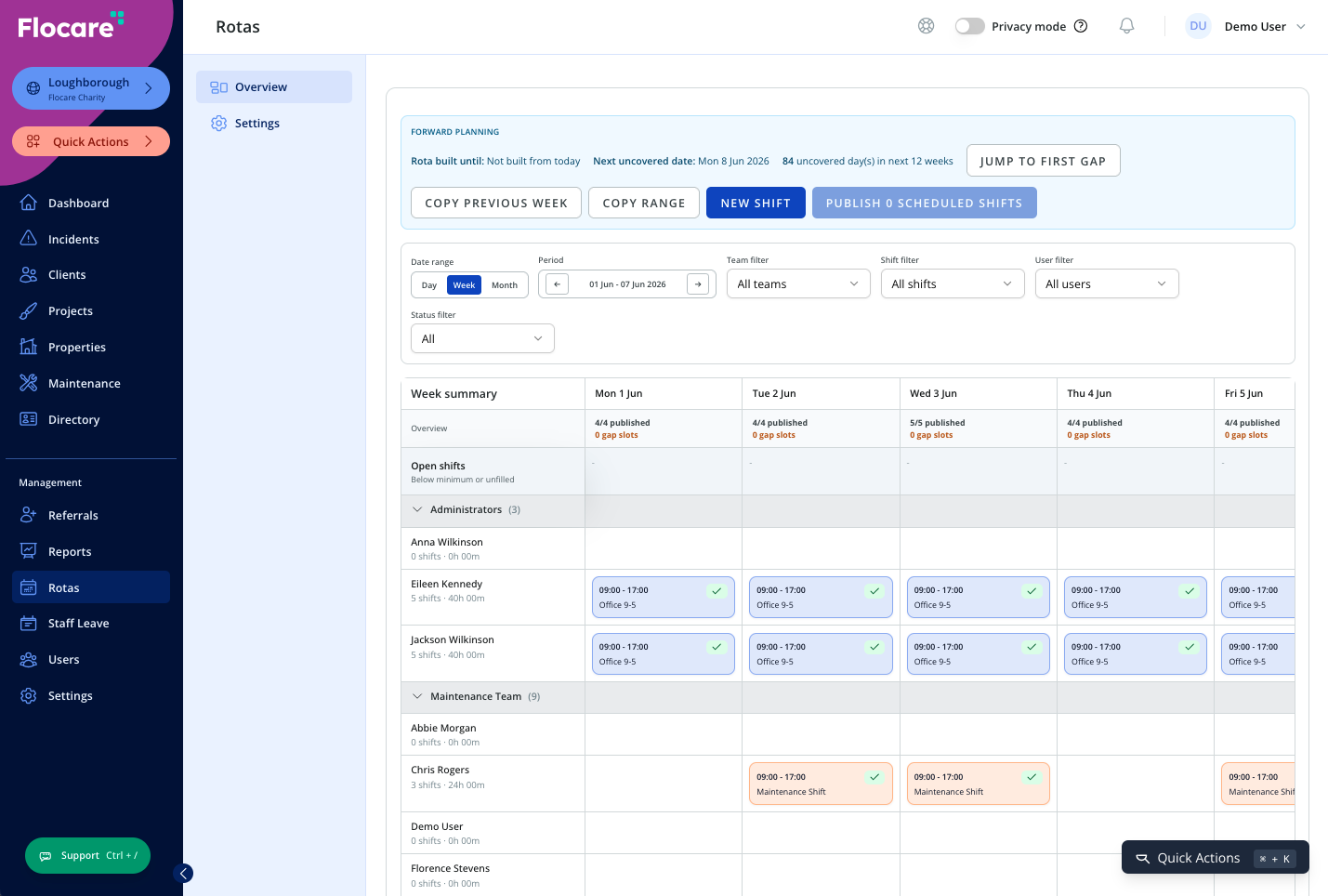
Task: Click the Rotas calendar icon
Action: pos(29,587)
